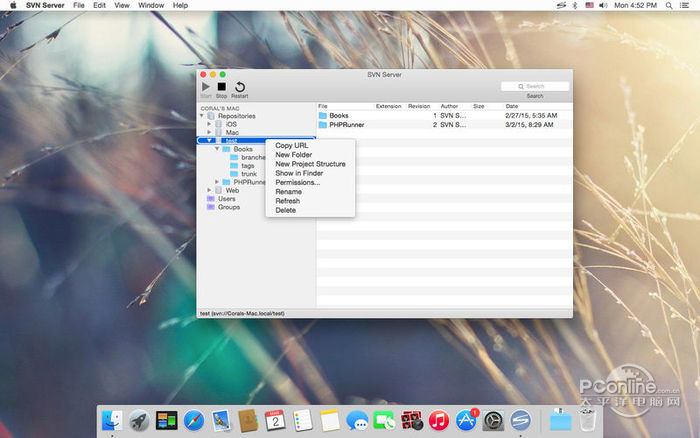Choose Delete from the context menu
The image size is (700, 438).
click(x=286, y=210)
